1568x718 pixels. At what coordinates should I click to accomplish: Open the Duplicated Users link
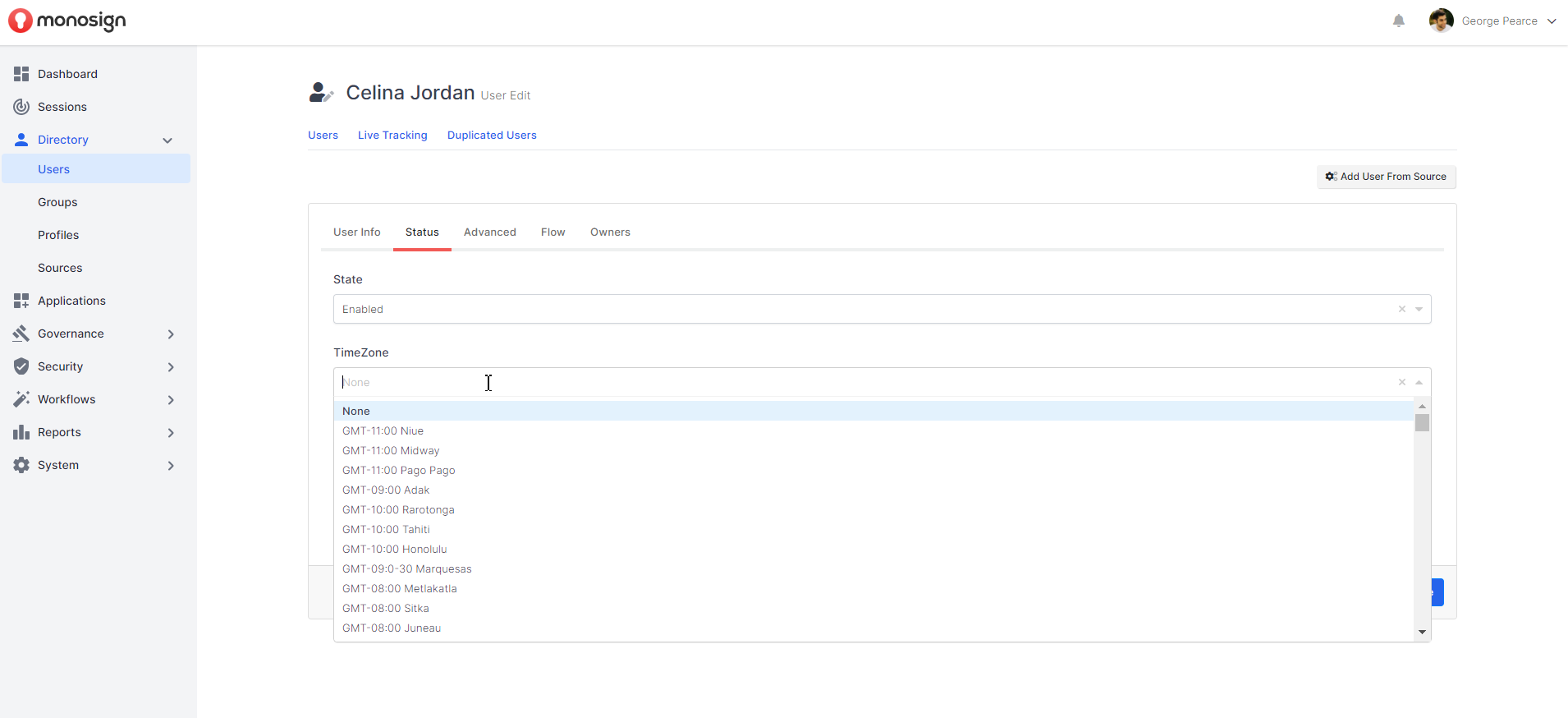492,136
